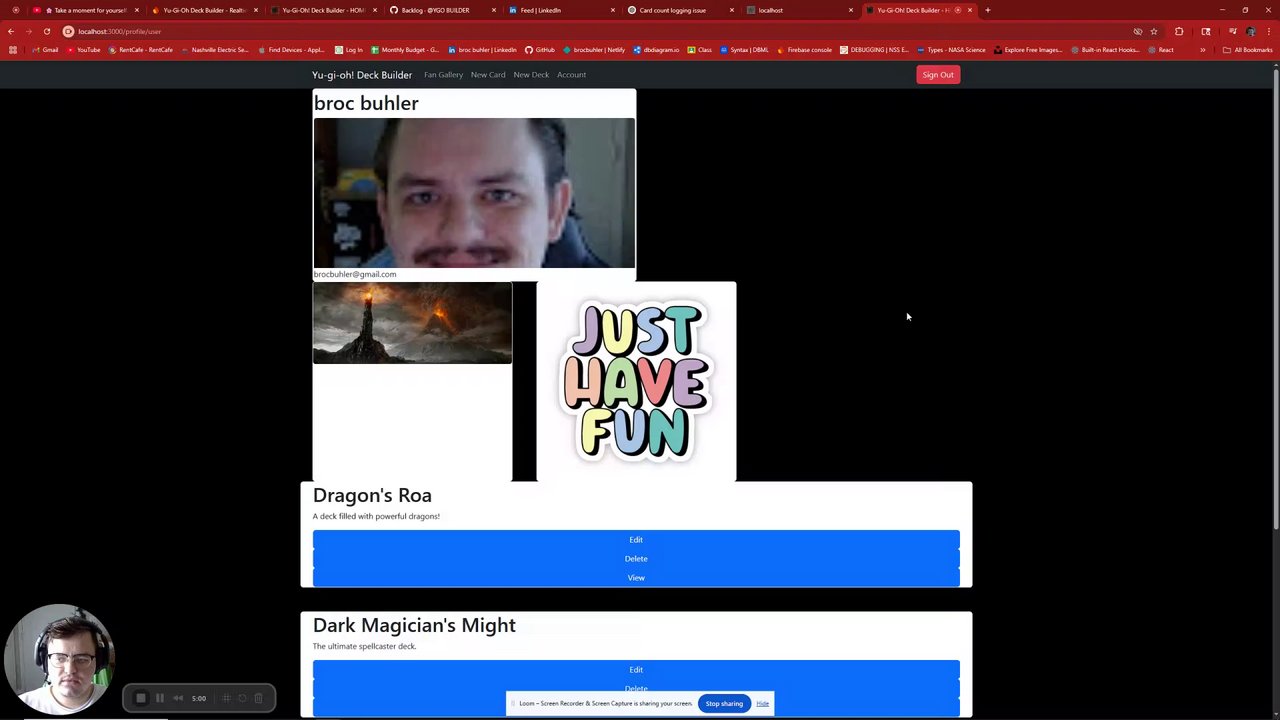The image size is (1280, 720).
Task: Stop the Loom recording with the stop icon
Action: pos(141,698)
